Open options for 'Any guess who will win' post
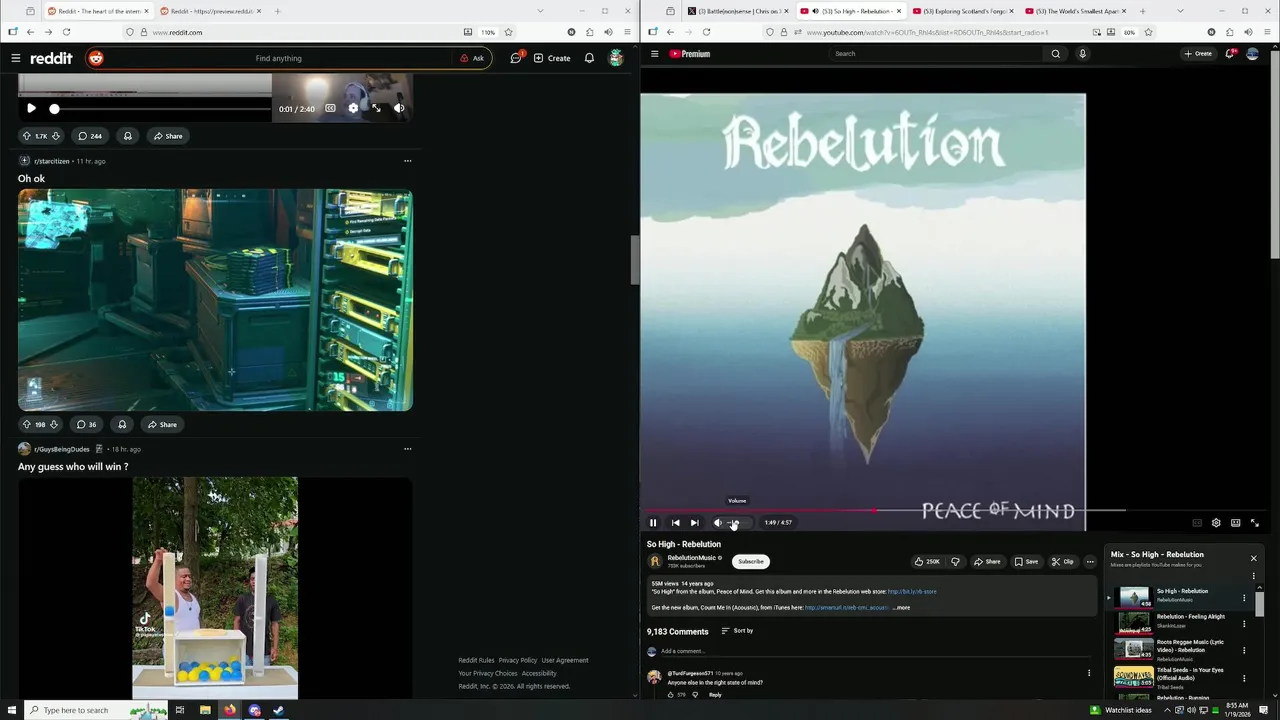Image resolution: width=1280 pixels, height=720 pixels. coord(407,449)
